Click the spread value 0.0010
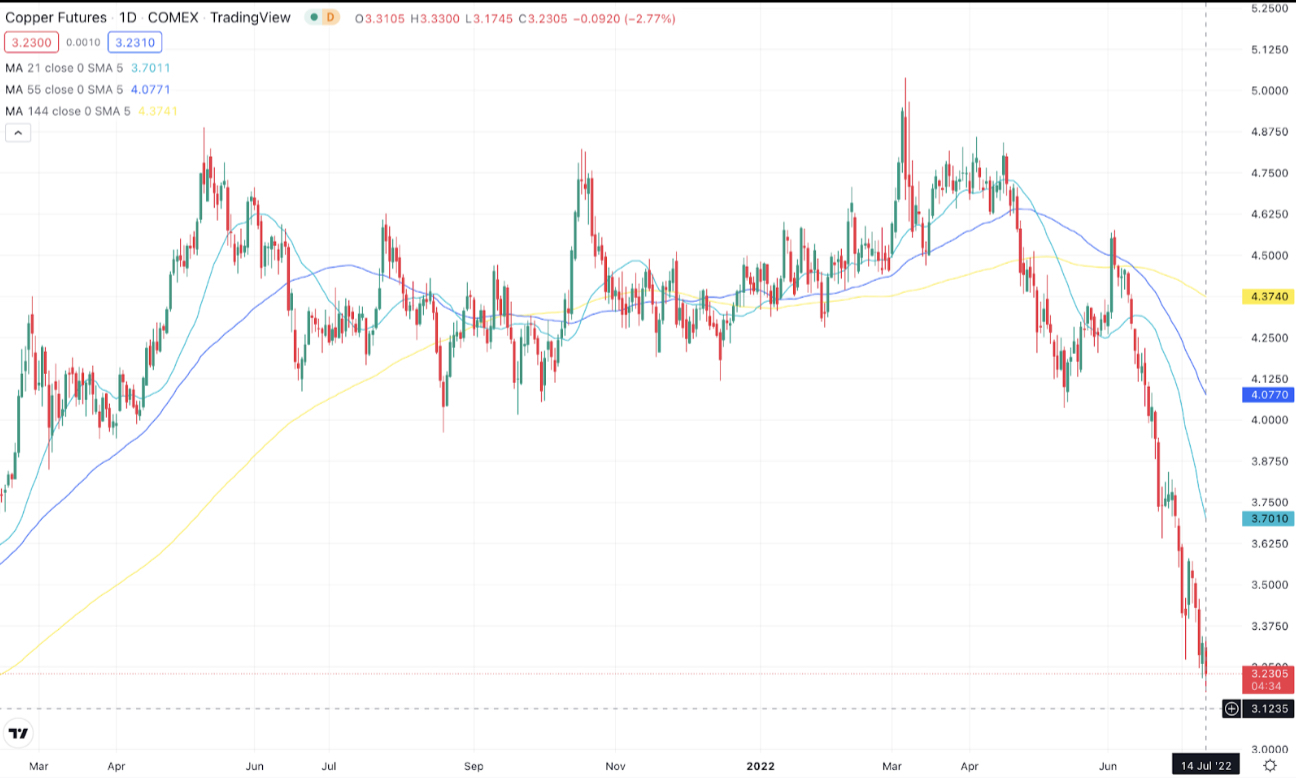 [82, 42]
